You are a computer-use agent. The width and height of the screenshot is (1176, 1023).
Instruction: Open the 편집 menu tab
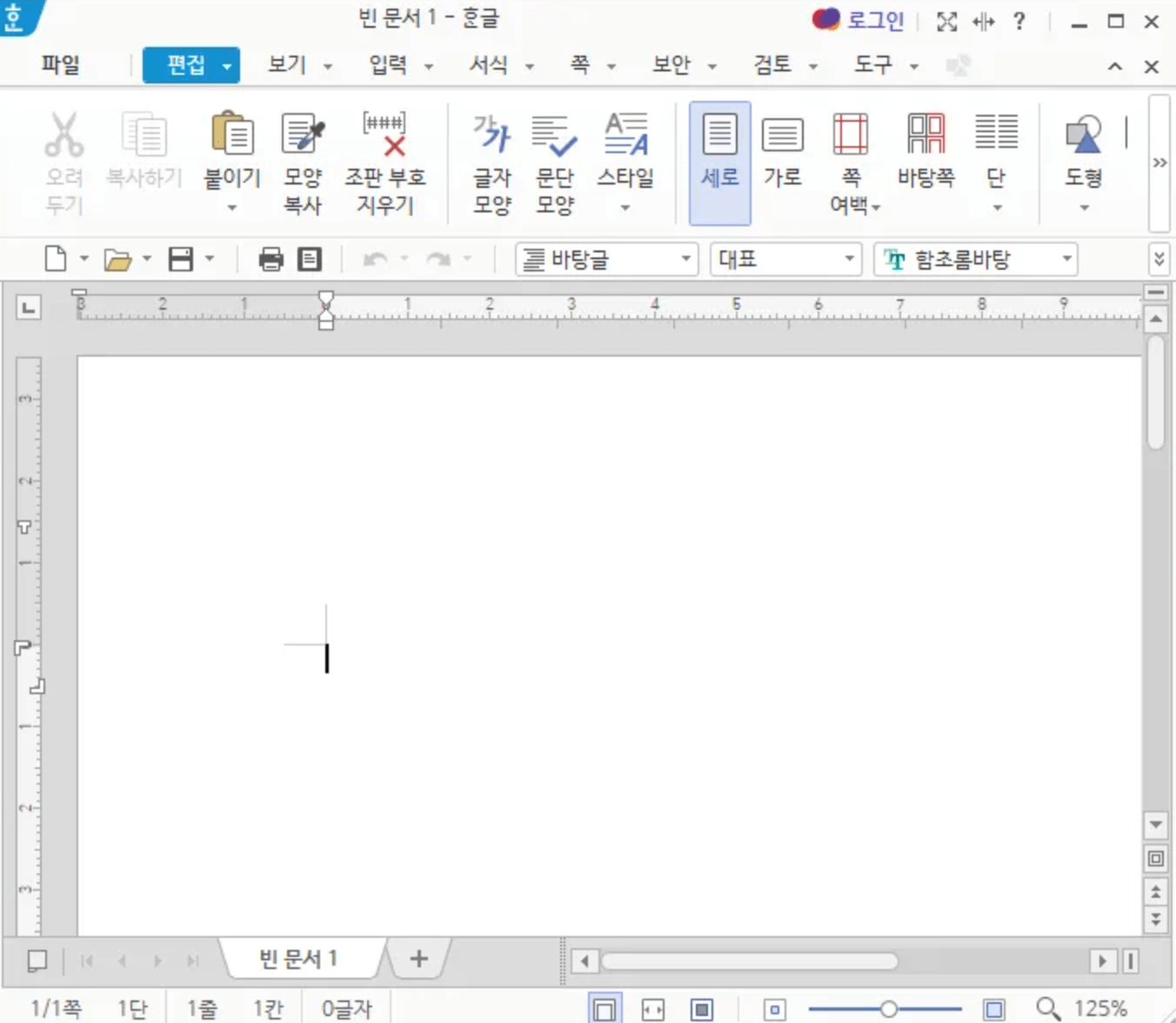pyautogui.click(x=191, y=65)
